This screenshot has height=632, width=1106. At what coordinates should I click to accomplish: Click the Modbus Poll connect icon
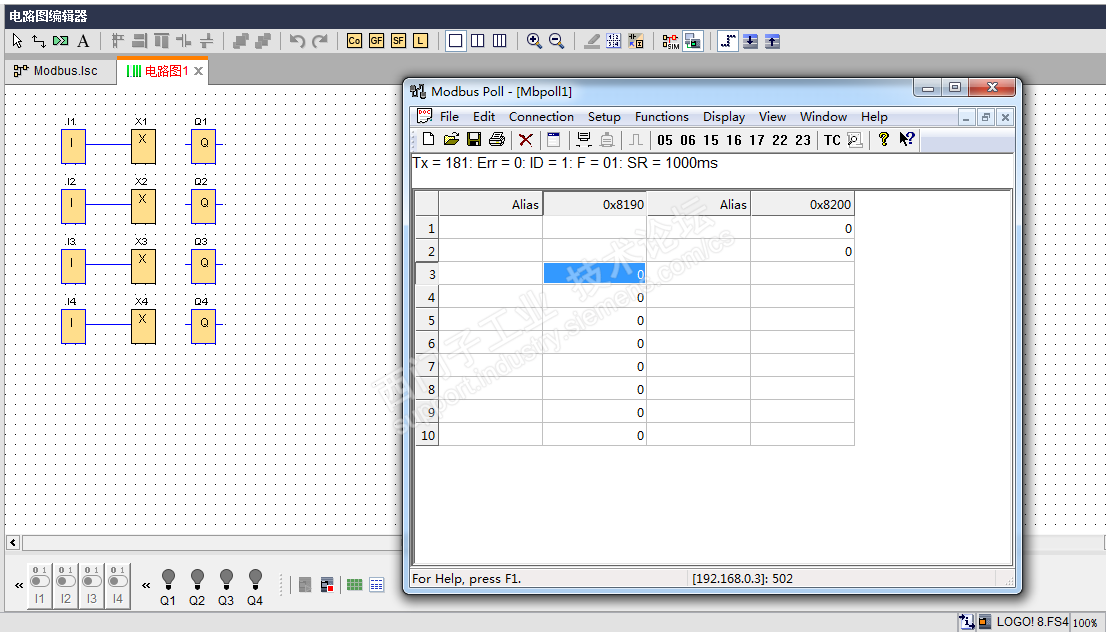tap(583, 140)
